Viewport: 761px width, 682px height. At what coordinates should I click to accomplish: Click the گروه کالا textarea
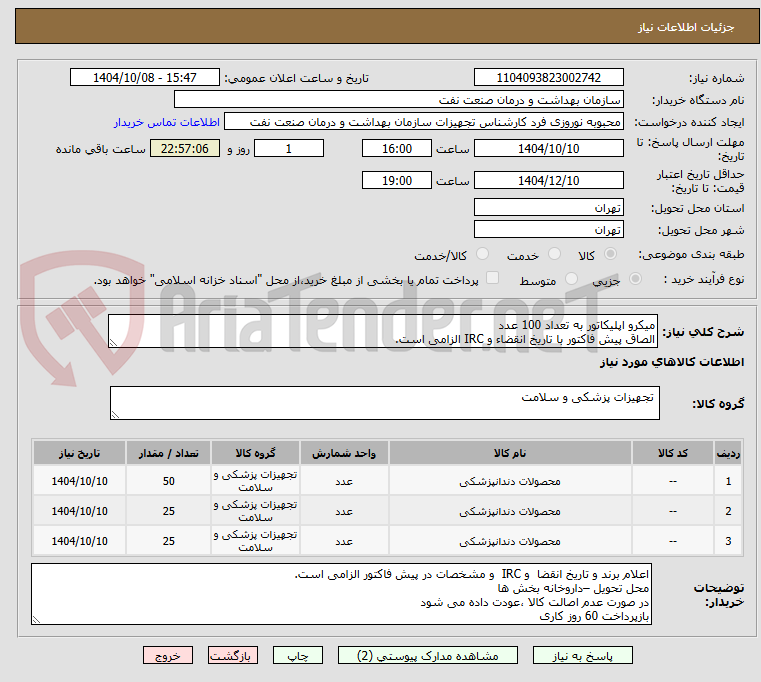[x=384, y=403]
